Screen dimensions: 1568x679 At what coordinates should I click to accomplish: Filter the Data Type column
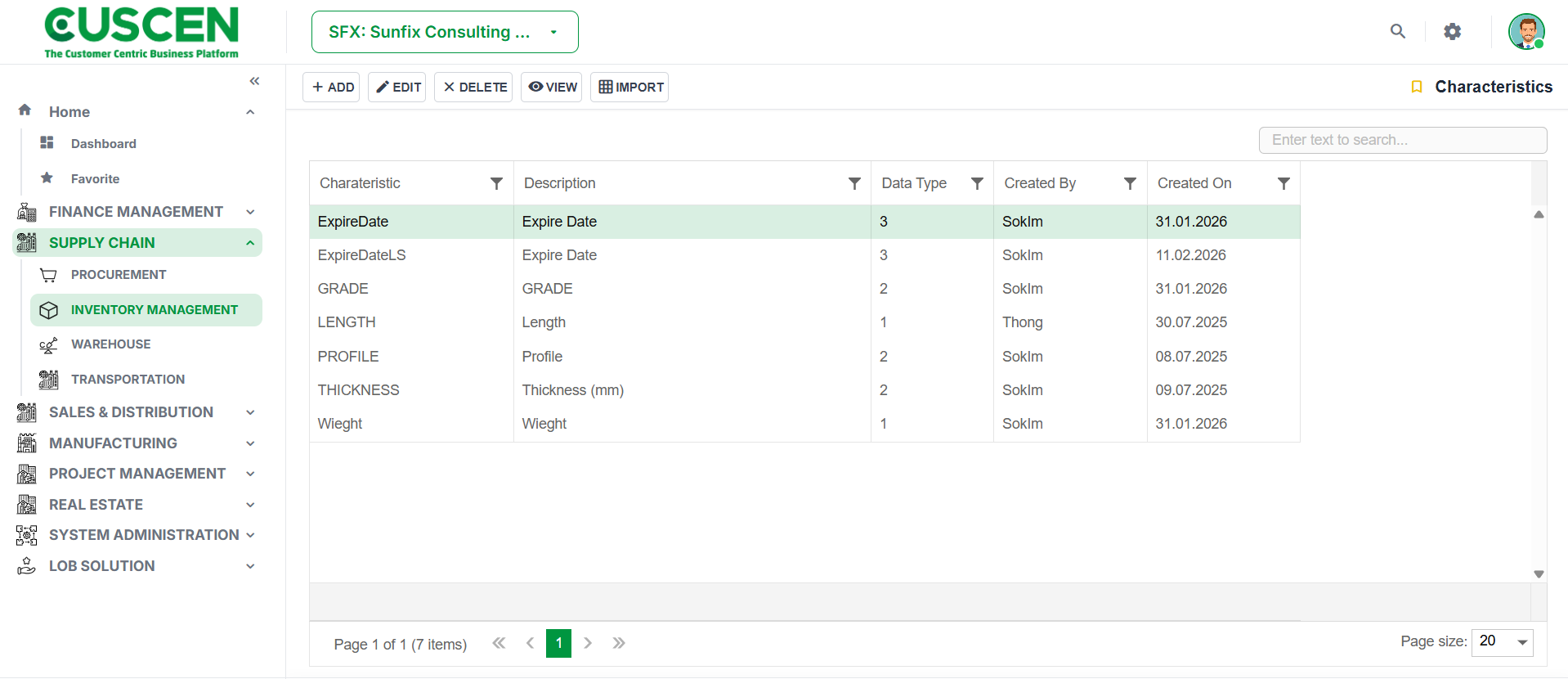click(977, 183)
